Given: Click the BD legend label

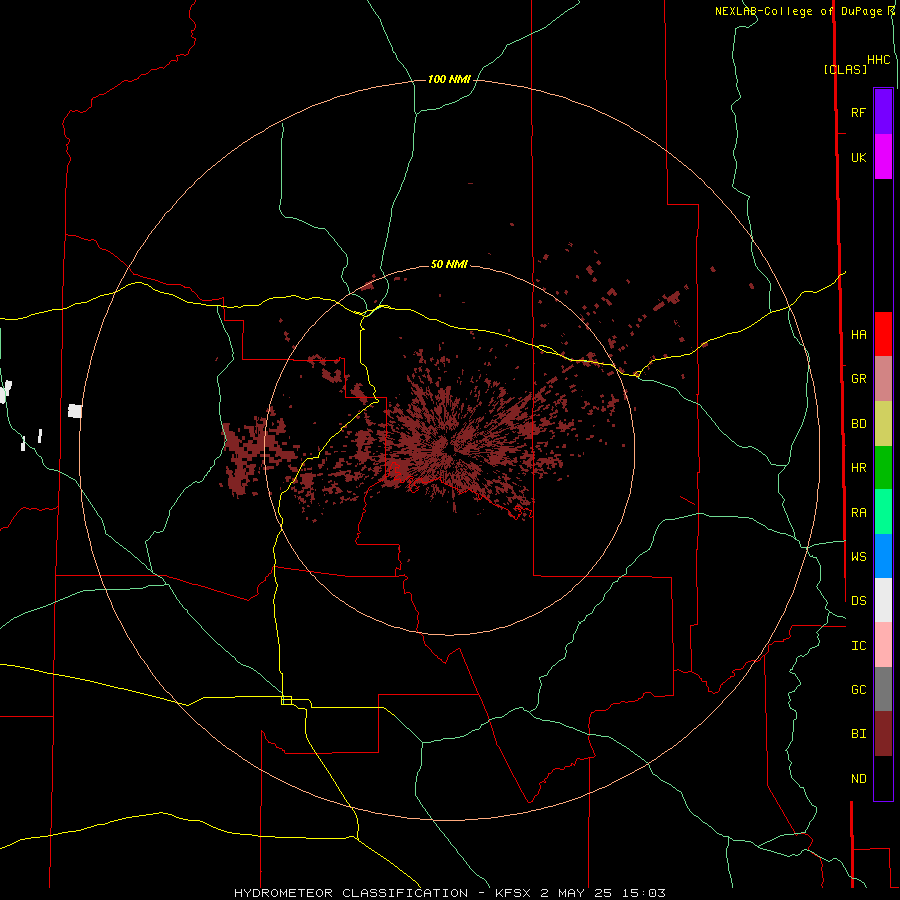Looking at the screenshot, I should (x=858, y=424).
